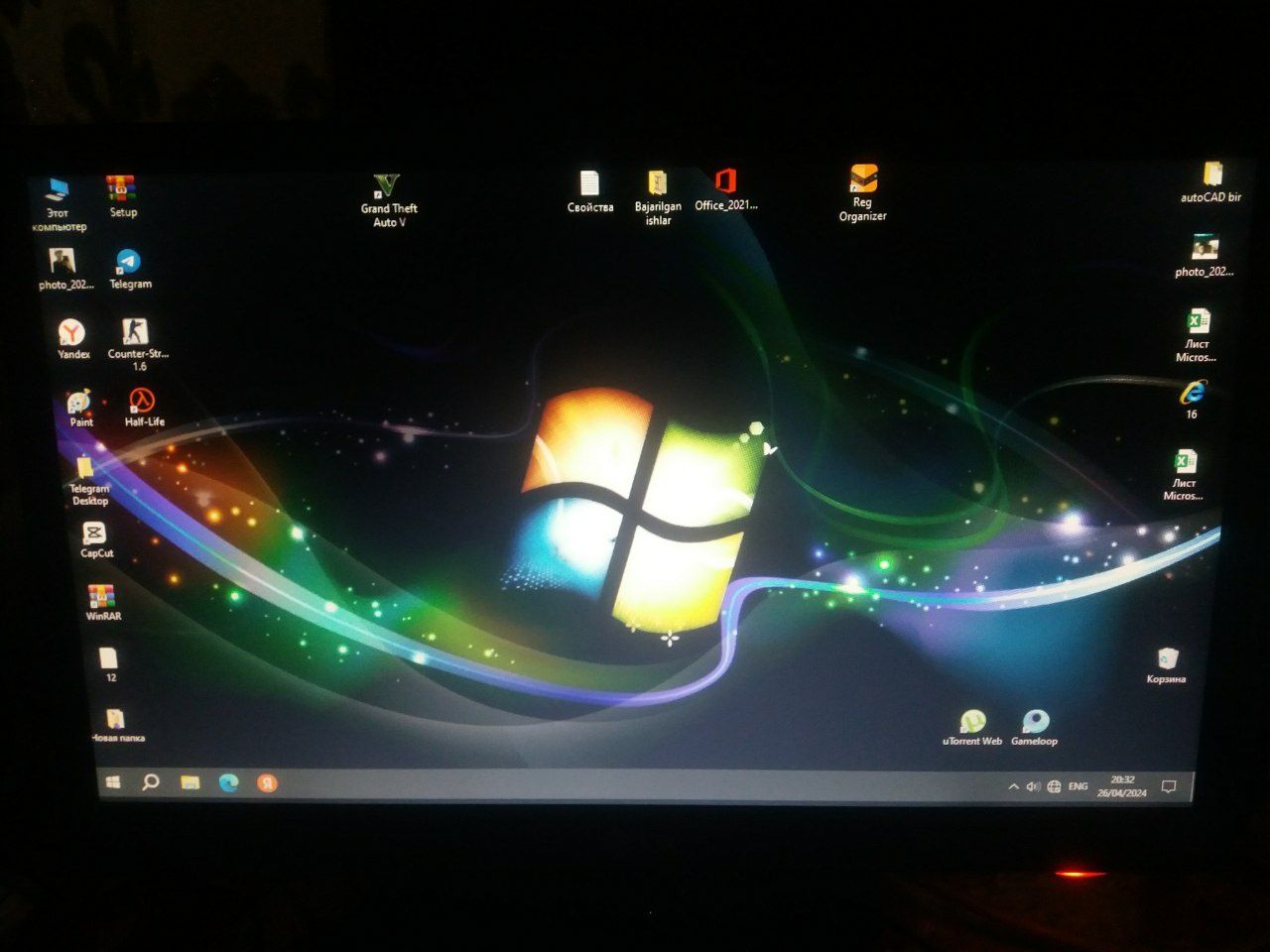The height and width of the screenshot is (952, 1270).
Task: Launch Microsoft Edge from taskbar
Action: coord(228,782)
